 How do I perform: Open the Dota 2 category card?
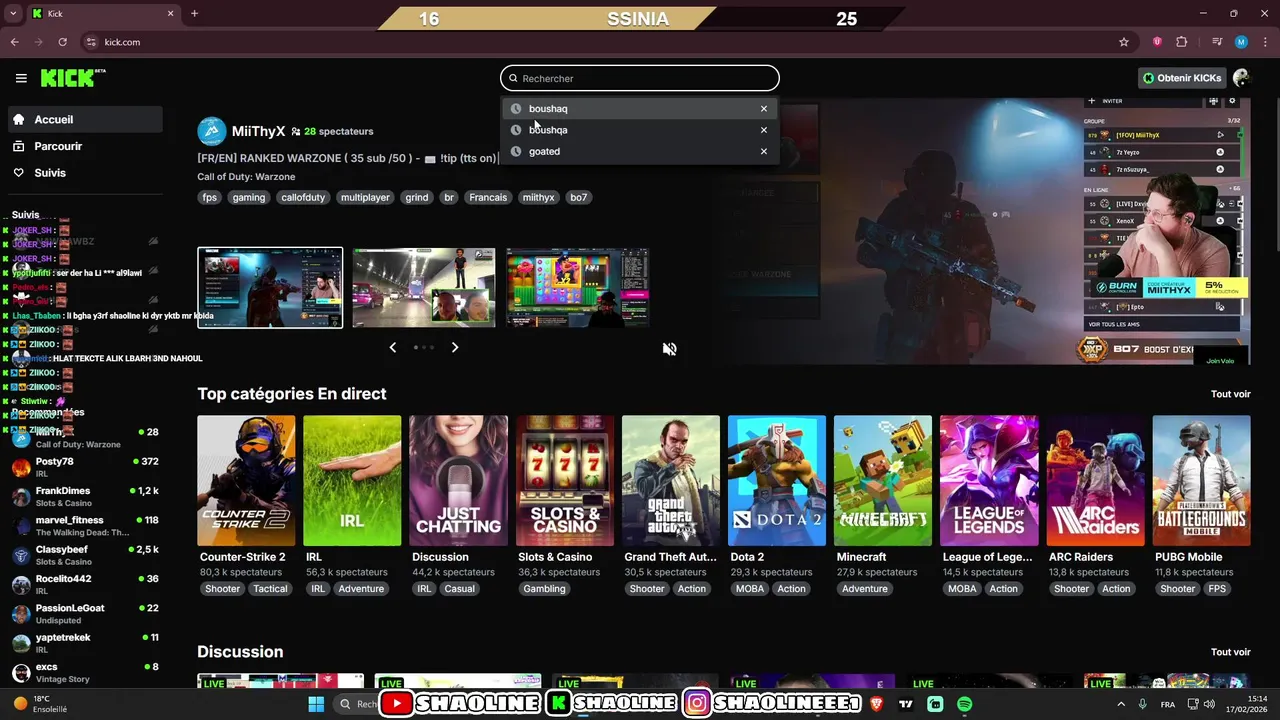point(777,481)
